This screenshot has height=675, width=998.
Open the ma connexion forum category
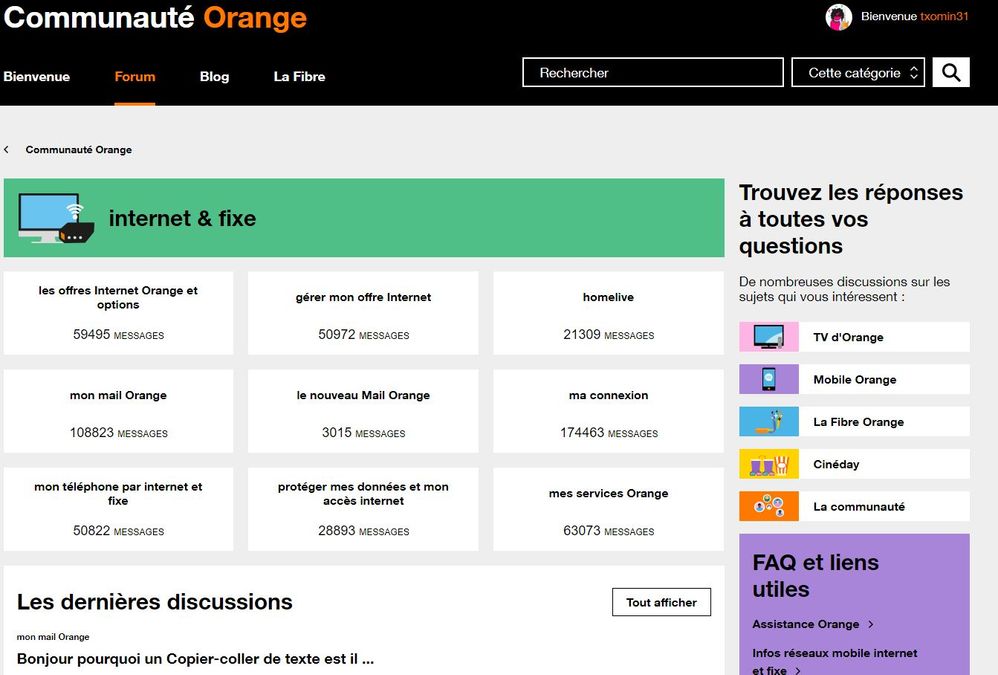pyautogui.click(x=608, y=396)
